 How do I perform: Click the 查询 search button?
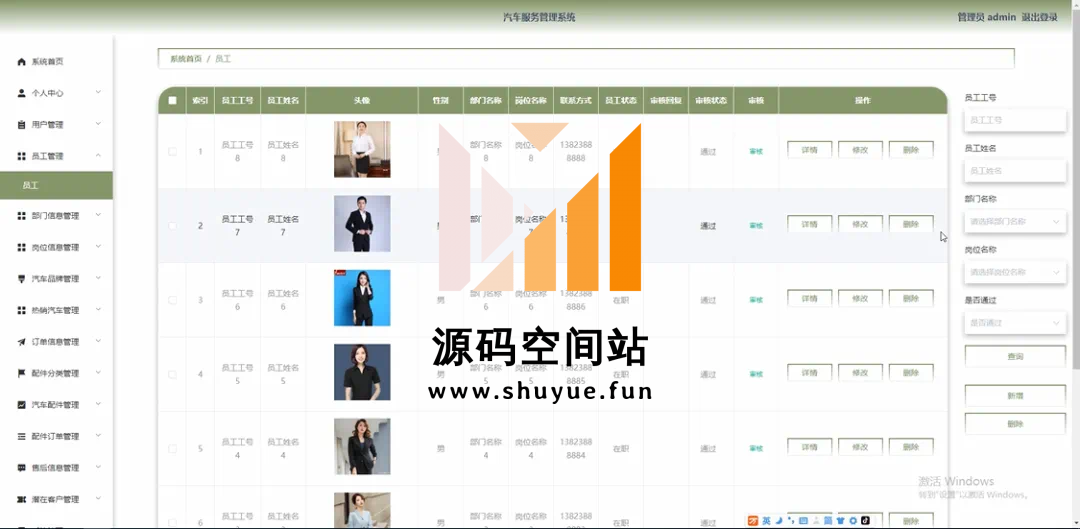(x=1015, y=356)
